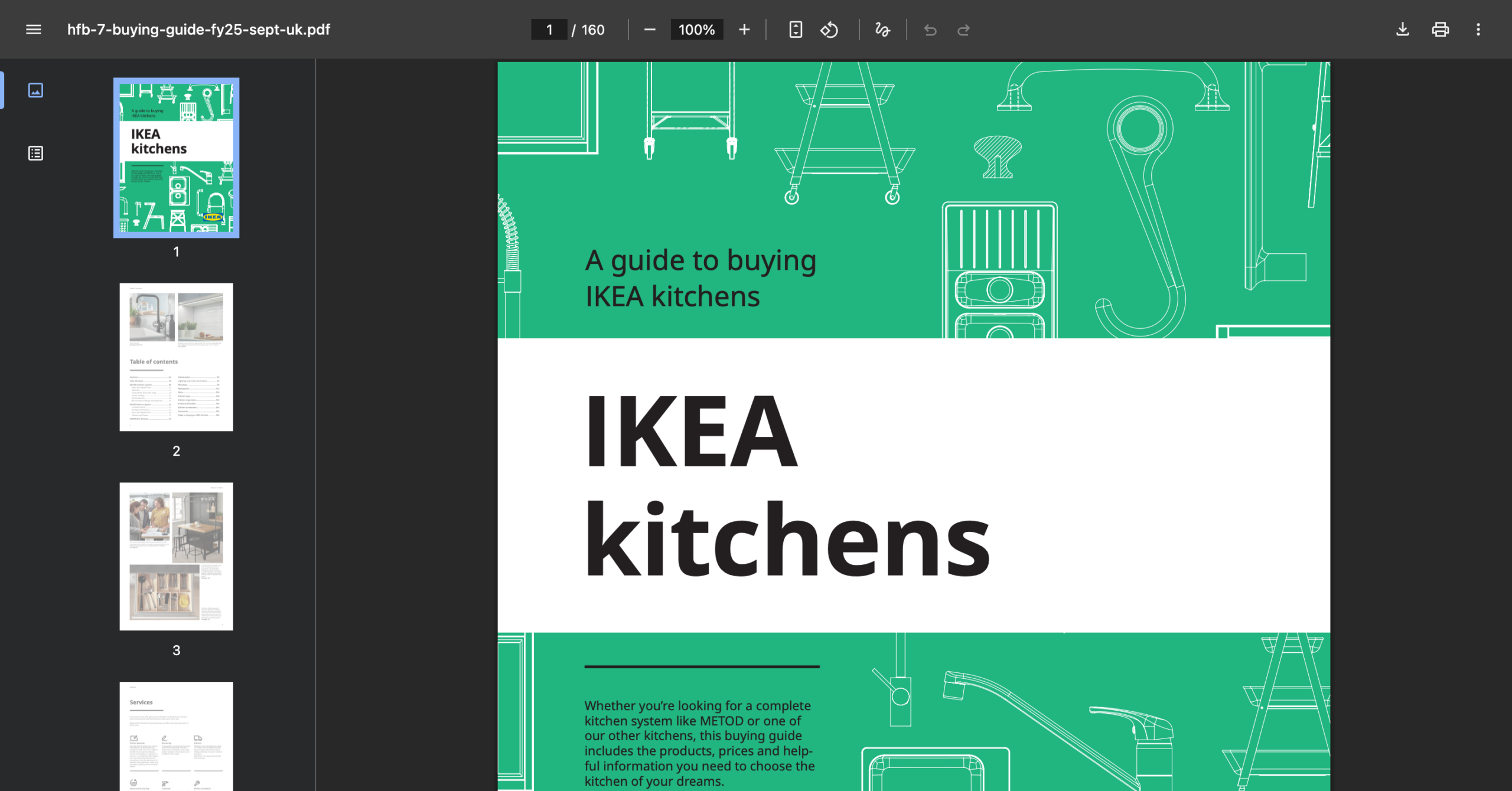
Task: Open the more options menu
Action: click(x=1478, y=30)
